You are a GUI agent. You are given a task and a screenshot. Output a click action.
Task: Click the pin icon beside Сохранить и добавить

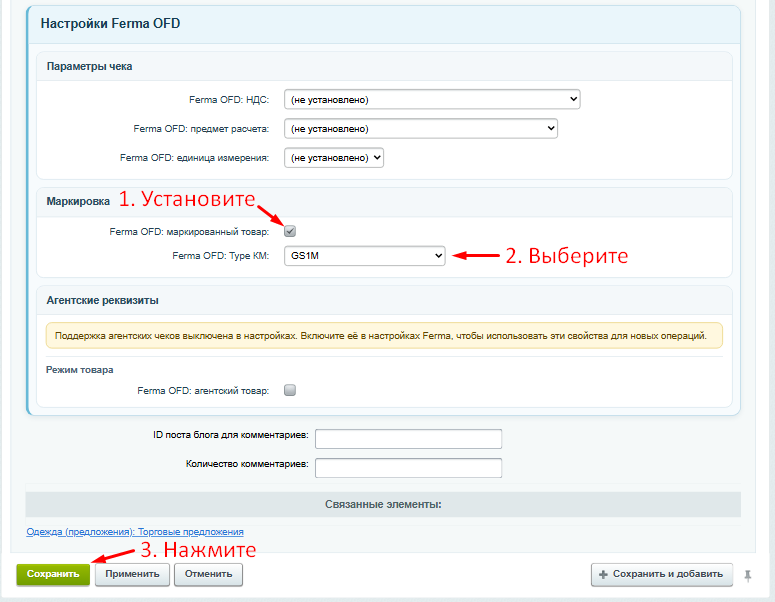[747, 575]
